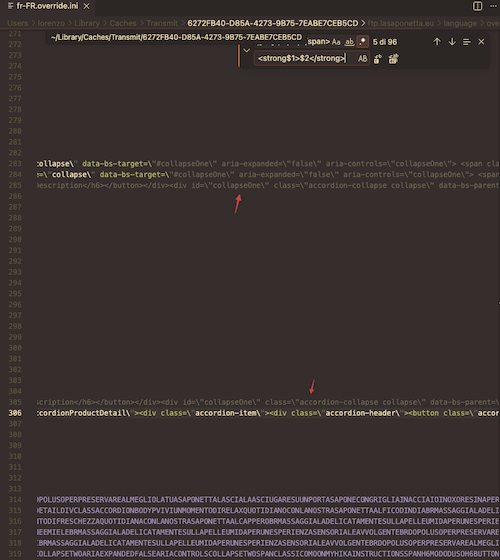Toggle Match Case in find widget
Viewport: 500px width, 560px height.
[x=336, y=42]
